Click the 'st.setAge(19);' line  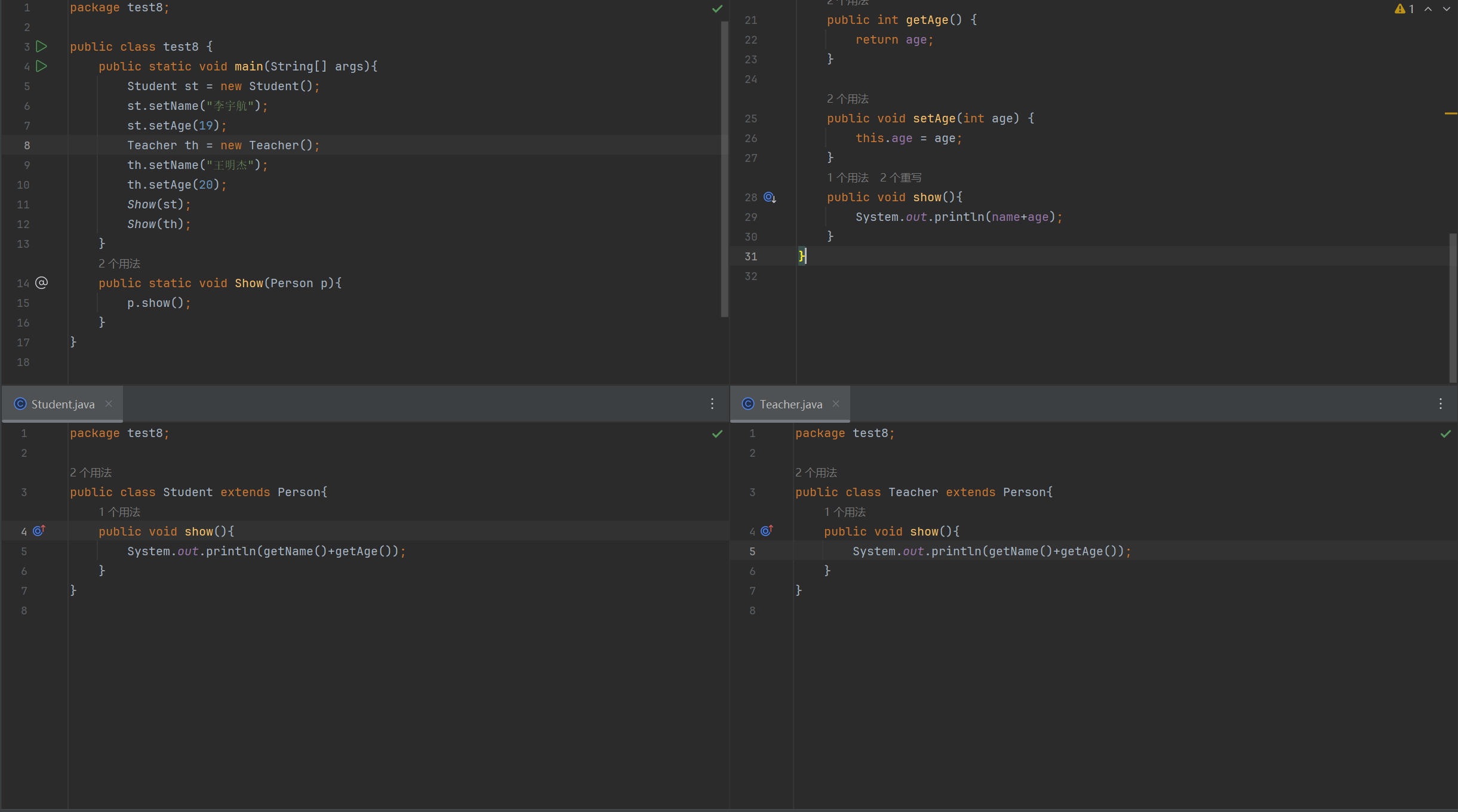click(x=177, y=125)
